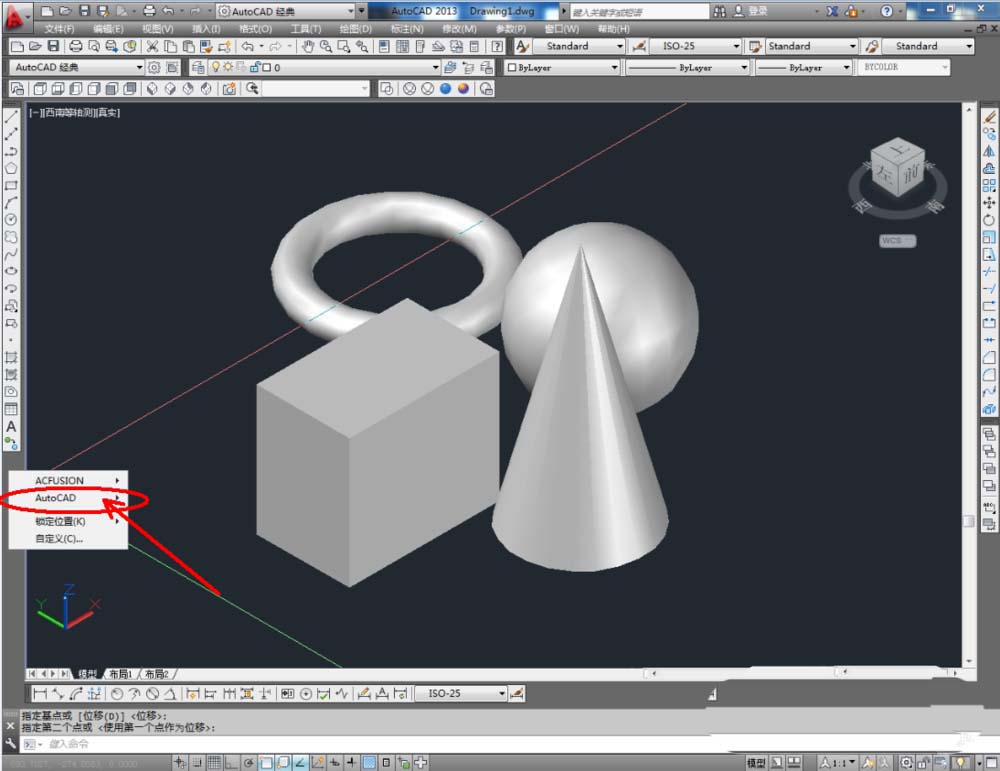
Task: Select the Cut scissors icon
Action: (x=152, y=47)
